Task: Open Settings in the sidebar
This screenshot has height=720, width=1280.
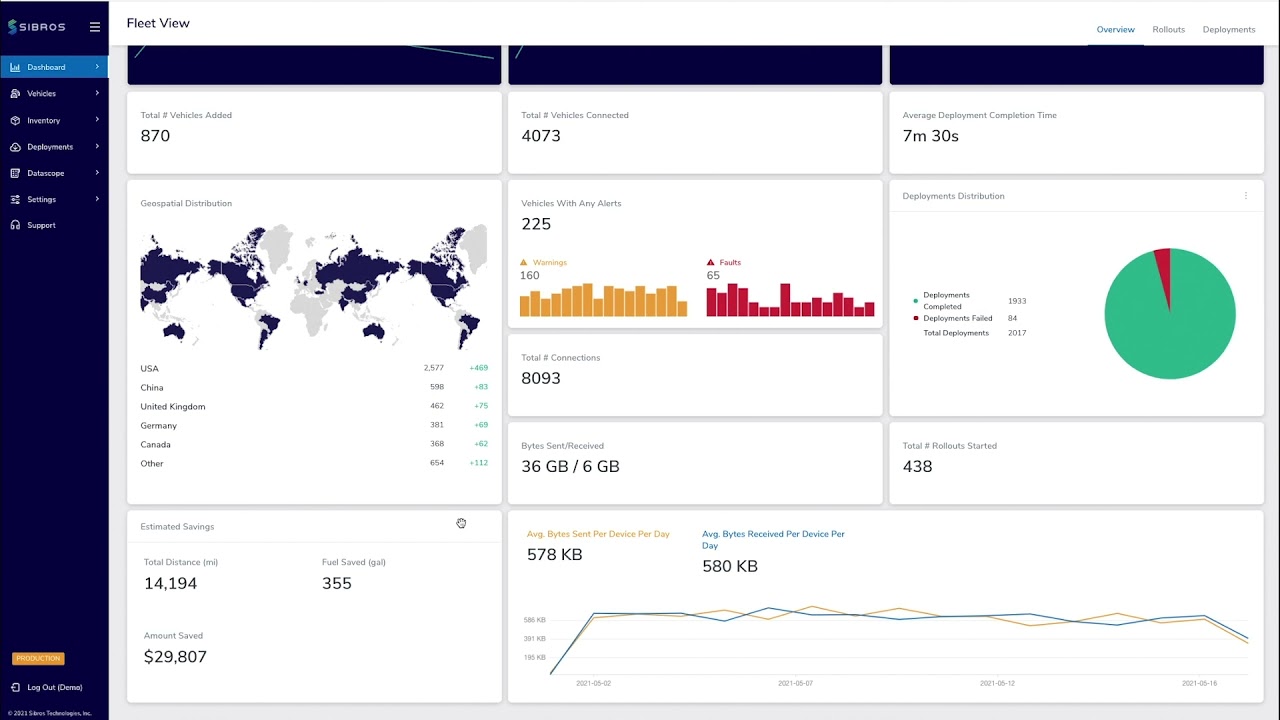Action: [x=54, y=199]
